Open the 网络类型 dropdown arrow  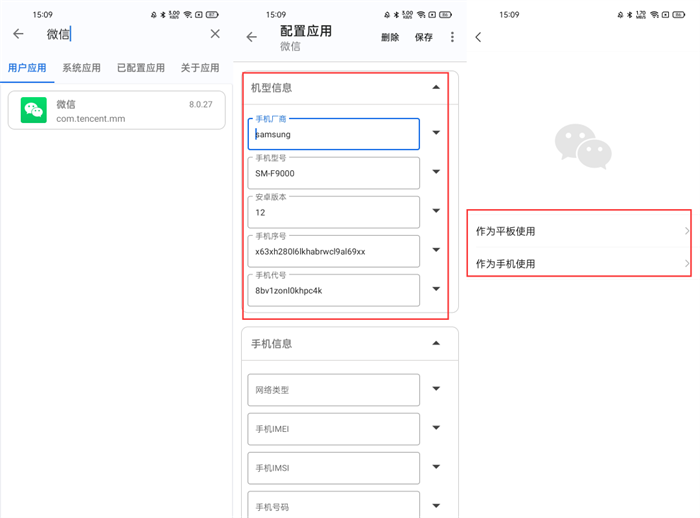[436, 389]
